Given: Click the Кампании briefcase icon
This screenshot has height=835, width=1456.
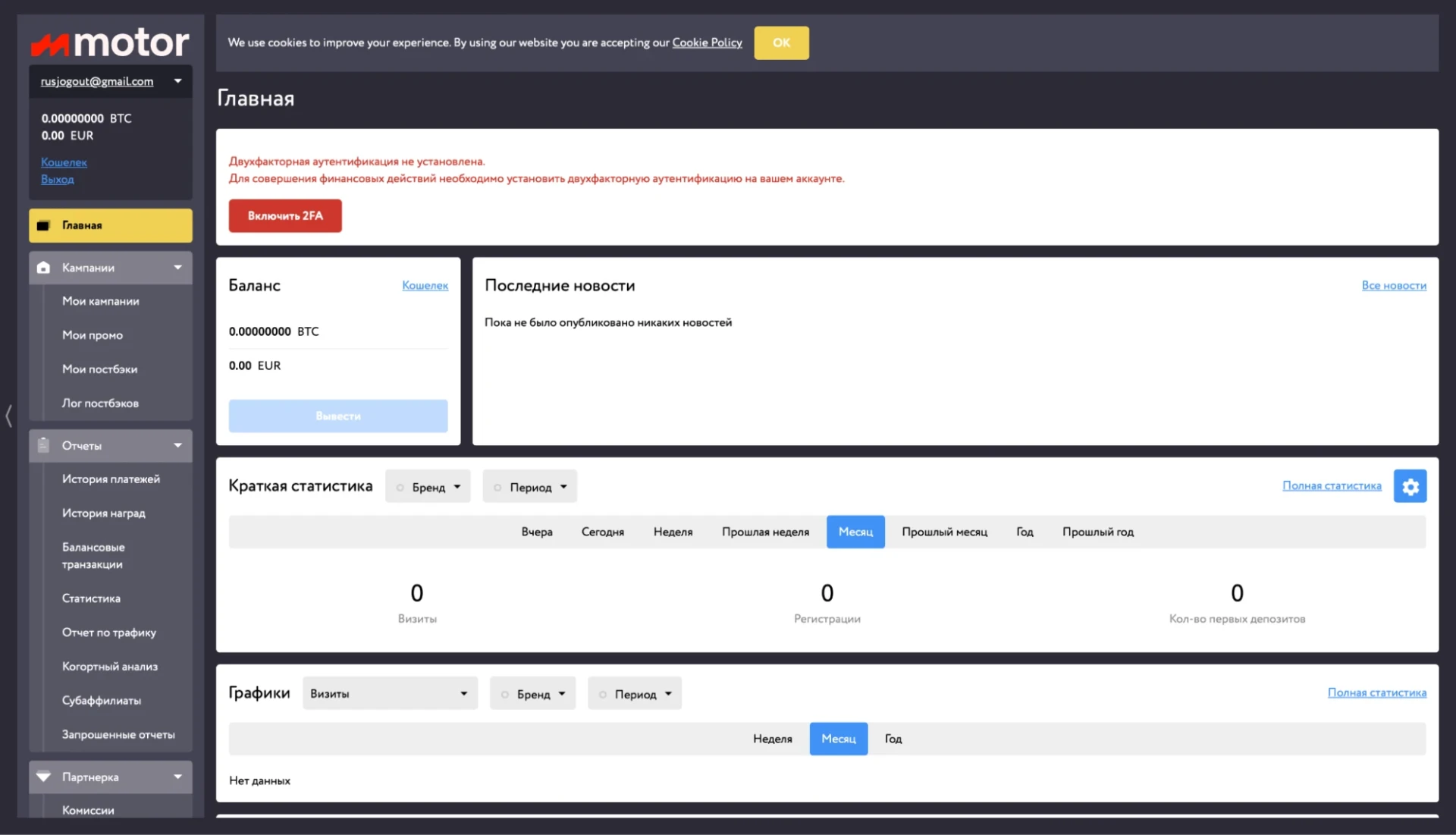Looking at the screenshot, I should pyautogui.click(x=43, y=268).
